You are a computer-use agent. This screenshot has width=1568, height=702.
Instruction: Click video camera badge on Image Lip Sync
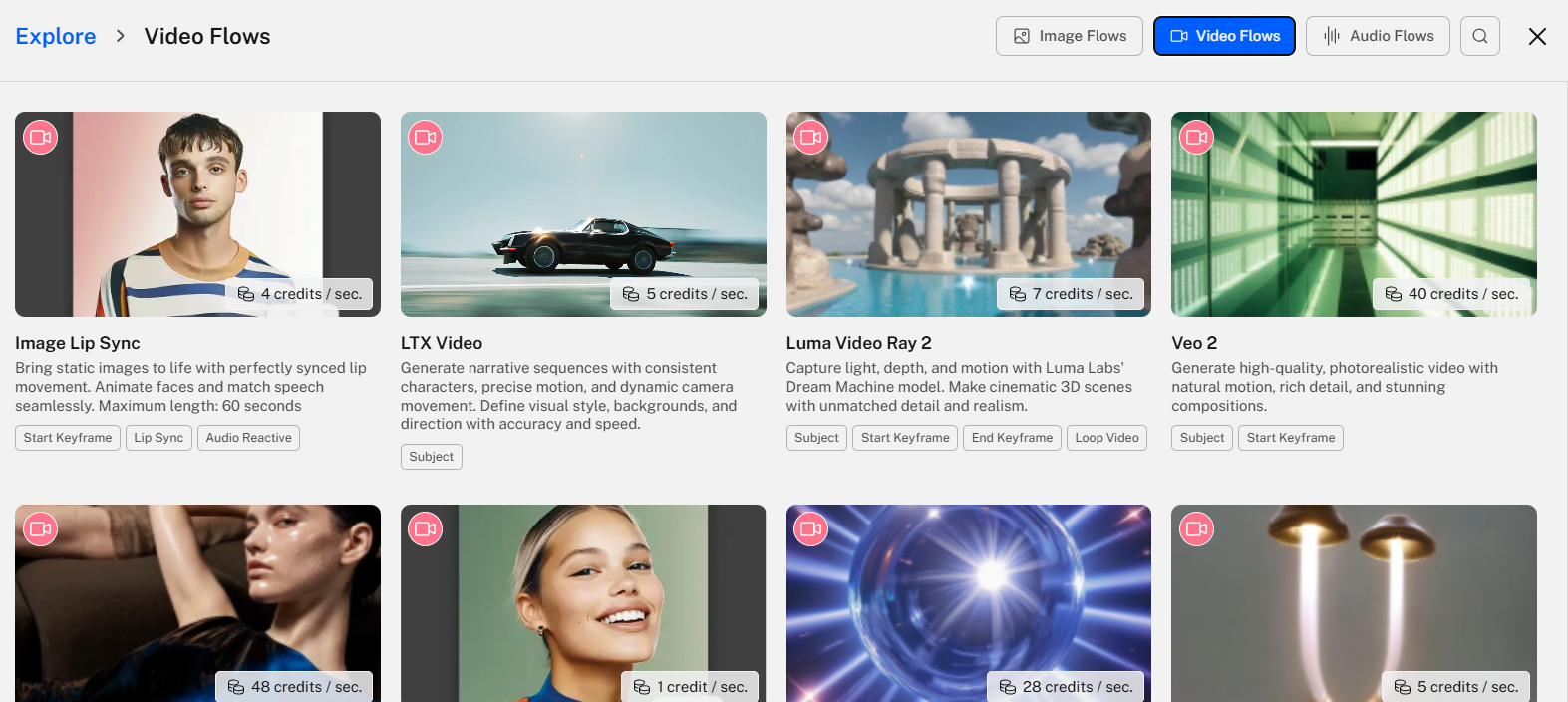(41, 138)
